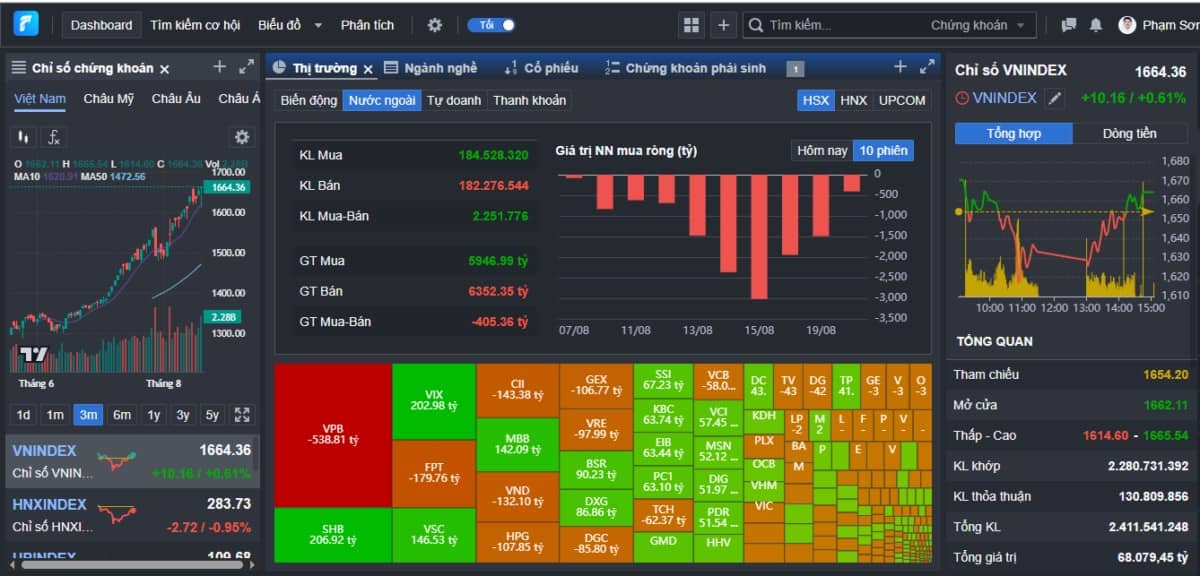Open the Chứng khoán search type dropdown
This screenshot has height=576, width=1200.
coord(977,25)
